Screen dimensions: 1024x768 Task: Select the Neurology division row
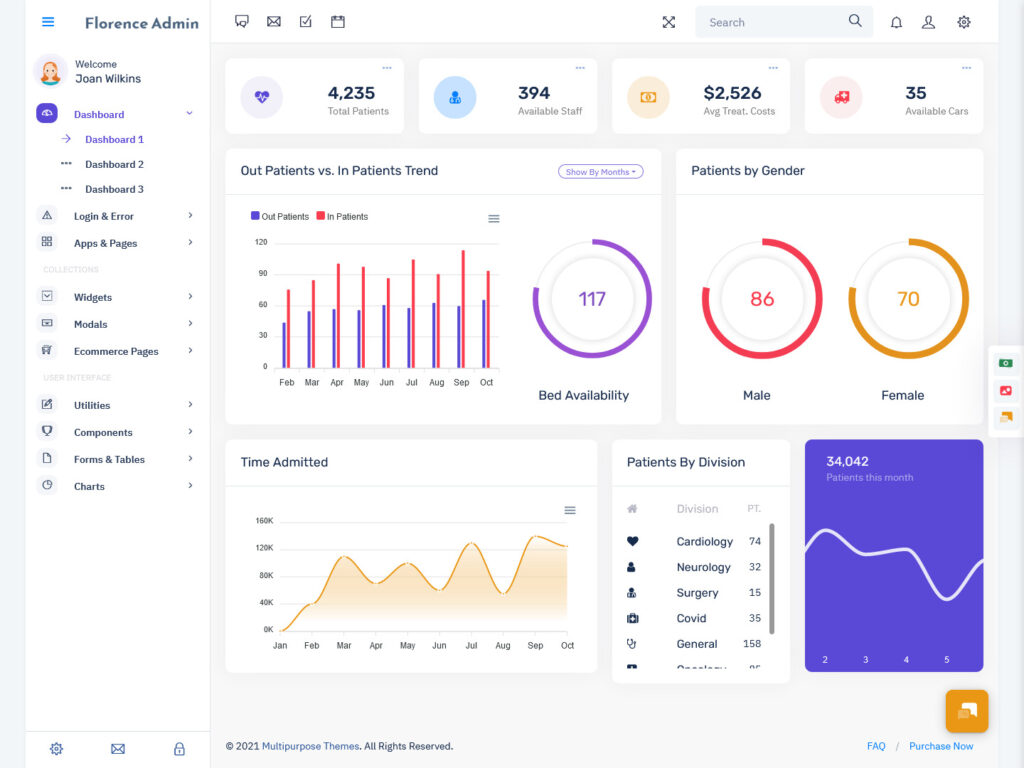(x=694, y=567)
